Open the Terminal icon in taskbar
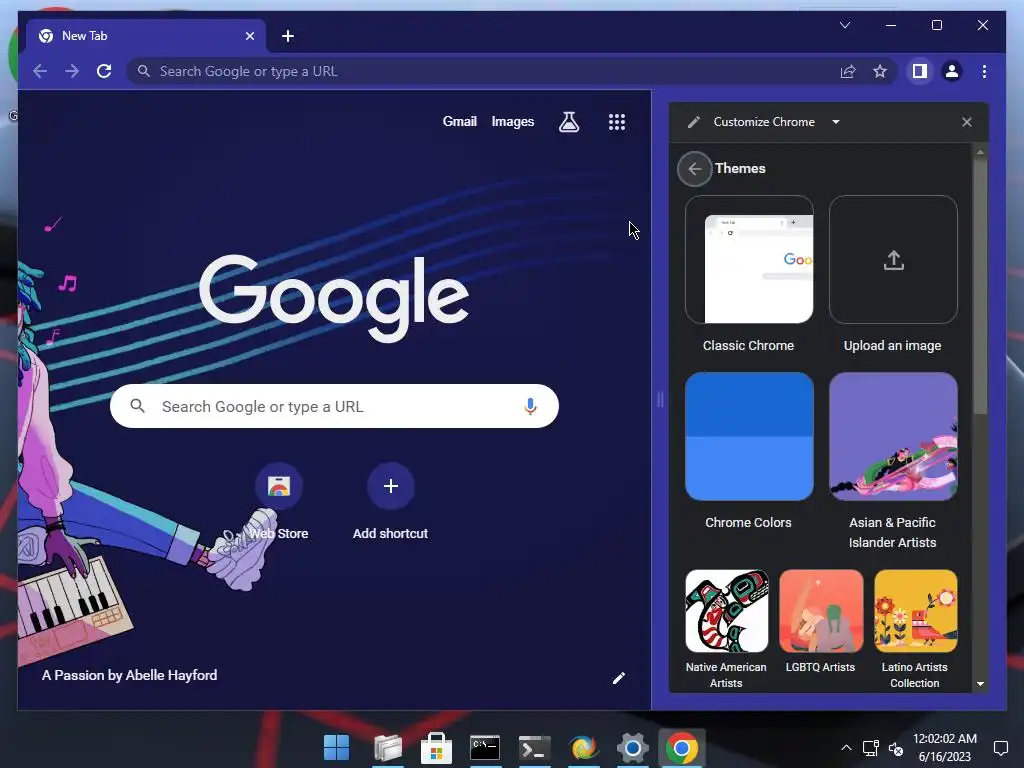The height and width of the screenshot is (768, 1024). pyautogui.click(x=534, y=748)
